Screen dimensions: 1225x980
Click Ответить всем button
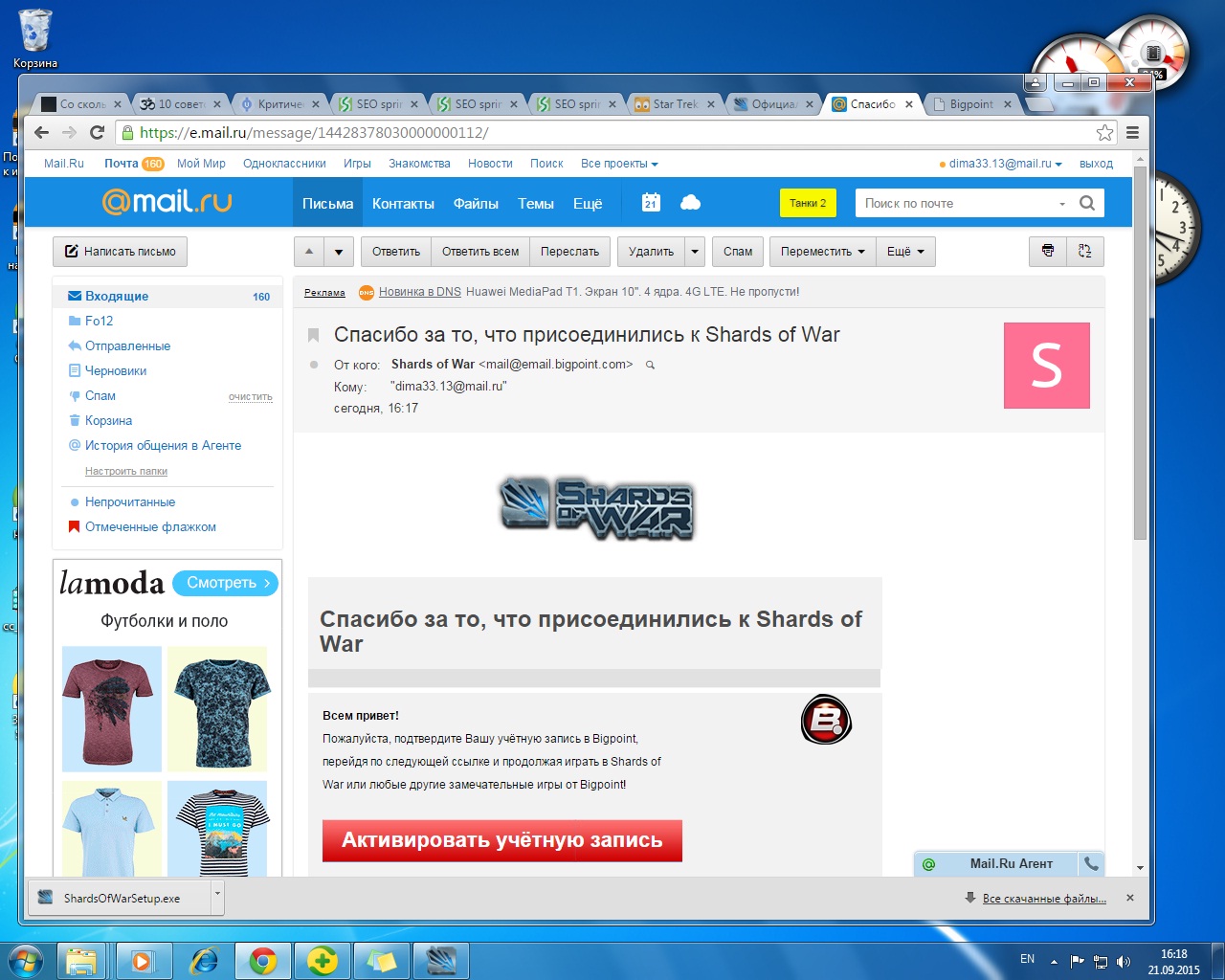[480, 252]
